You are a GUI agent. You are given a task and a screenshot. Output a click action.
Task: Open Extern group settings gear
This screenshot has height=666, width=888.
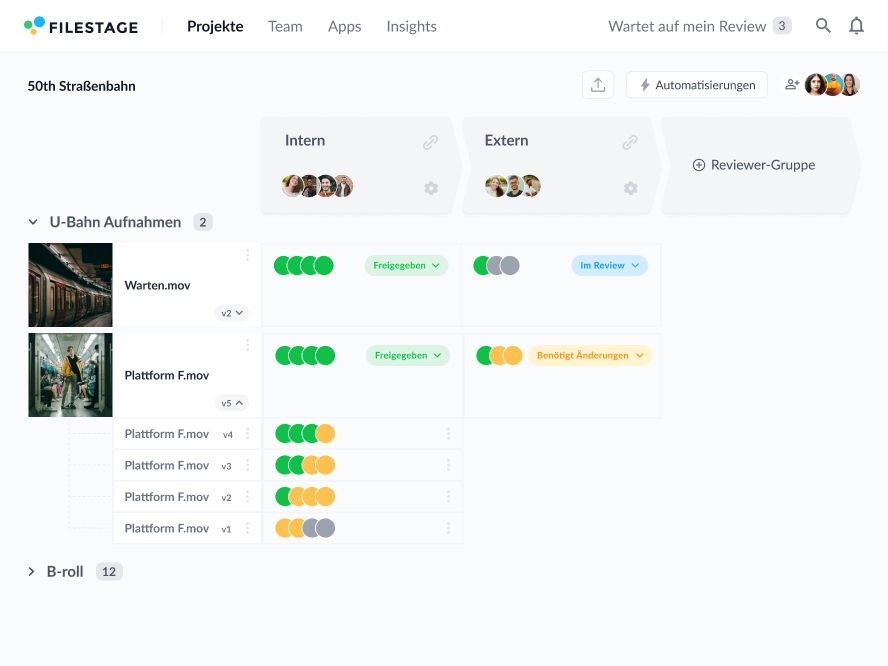(x=631, y=188)
